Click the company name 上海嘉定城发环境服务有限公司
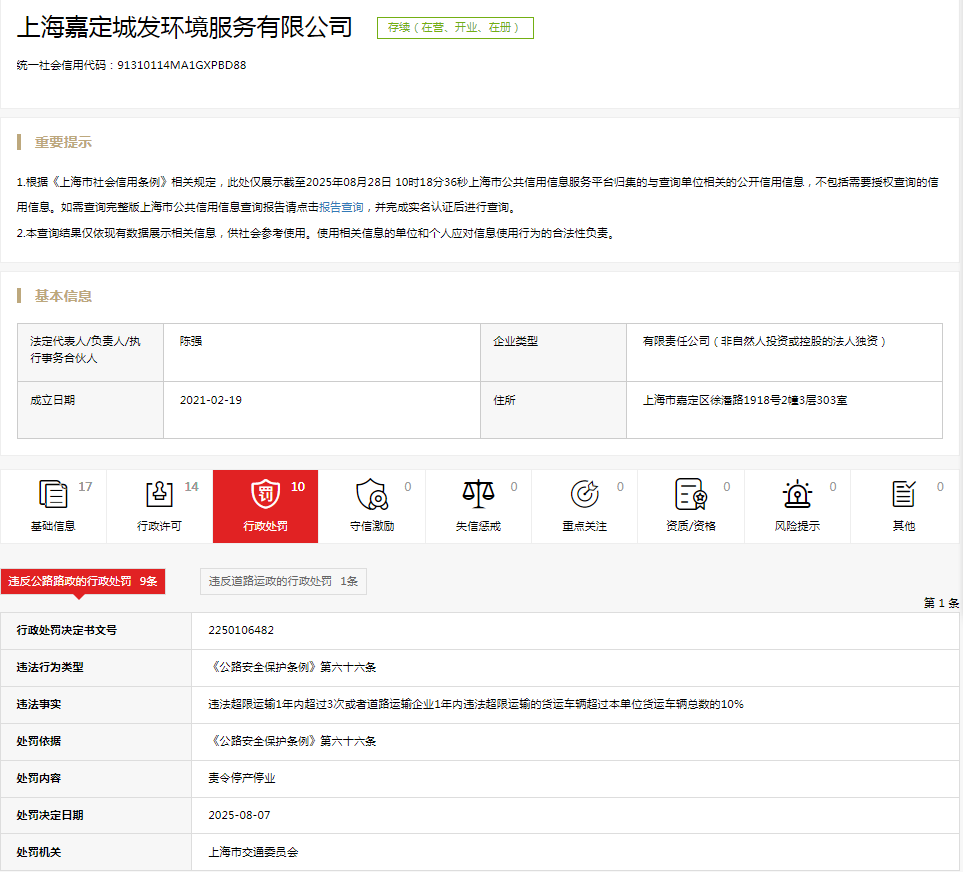Image resolution: width=963 pixels, height=872 pixels. pos(185,28)
